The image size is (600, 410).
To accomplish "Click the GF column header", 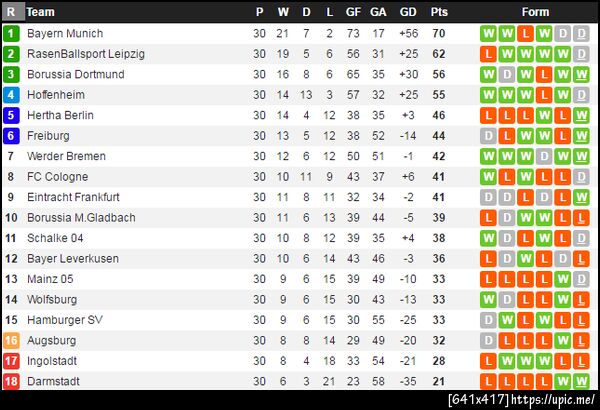I will pos(353,12).
